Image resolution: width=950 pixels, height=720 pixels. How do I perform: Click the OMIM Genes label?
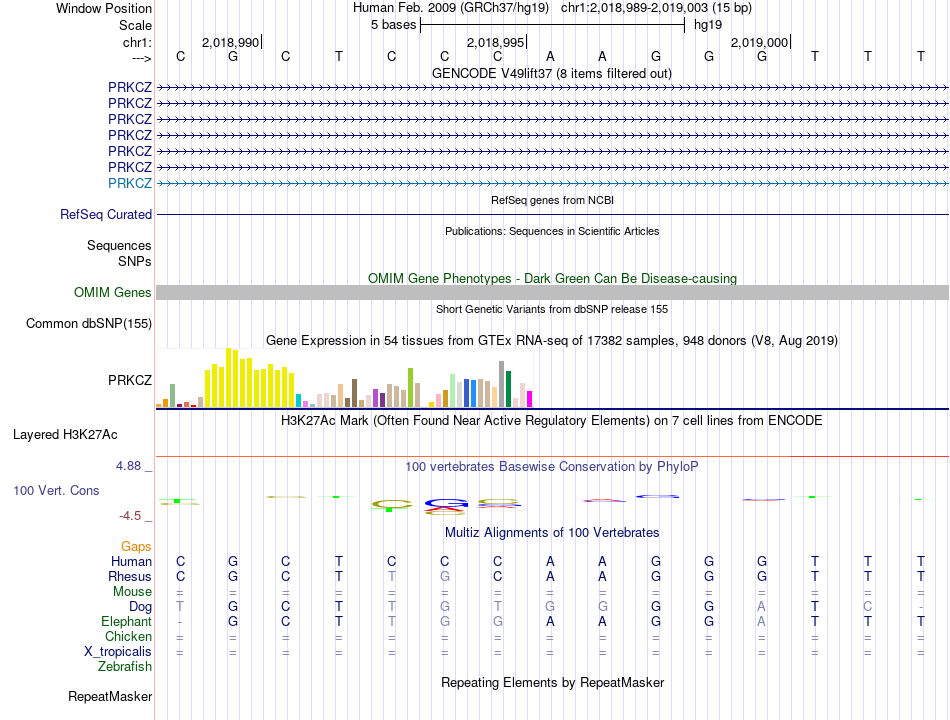click(x=113, y=293)
